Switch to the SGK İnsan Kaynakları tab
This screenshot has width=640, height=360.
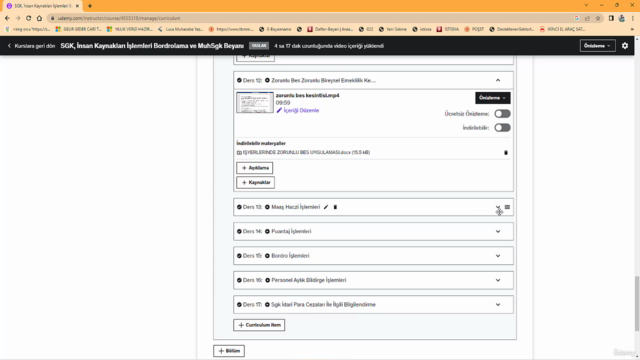[x=41, y=6]
